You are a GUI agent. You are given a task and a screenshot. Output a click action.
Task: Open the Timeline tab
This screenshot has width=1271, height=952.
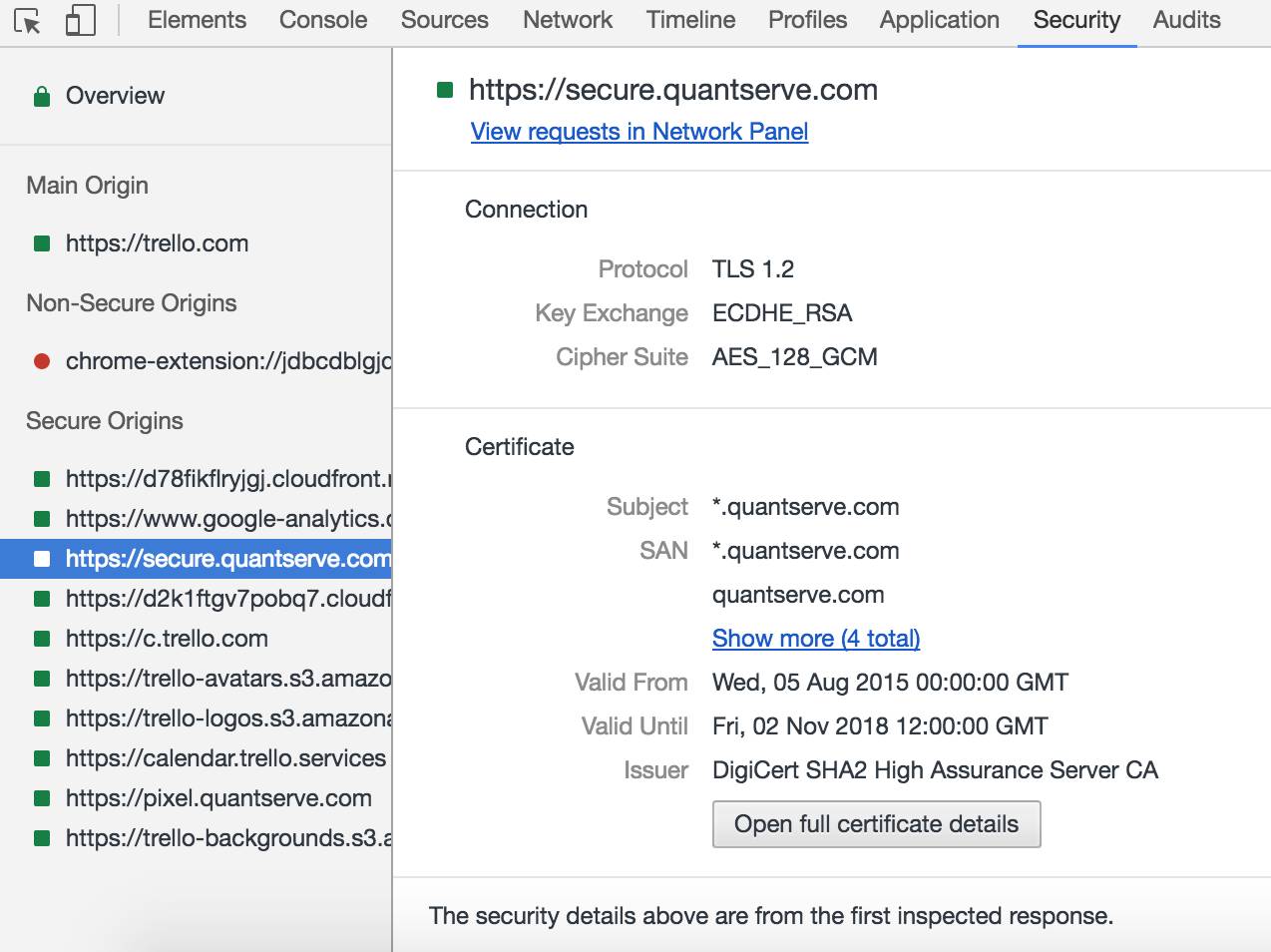point(690,20)
